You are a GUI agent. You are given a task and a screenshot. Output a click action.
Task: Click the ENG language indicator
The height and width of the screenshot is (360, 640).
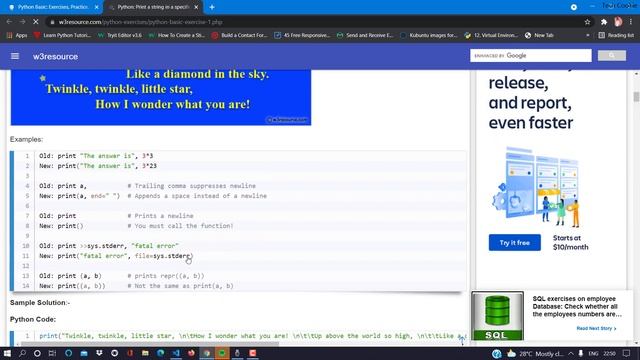point(593,353)
